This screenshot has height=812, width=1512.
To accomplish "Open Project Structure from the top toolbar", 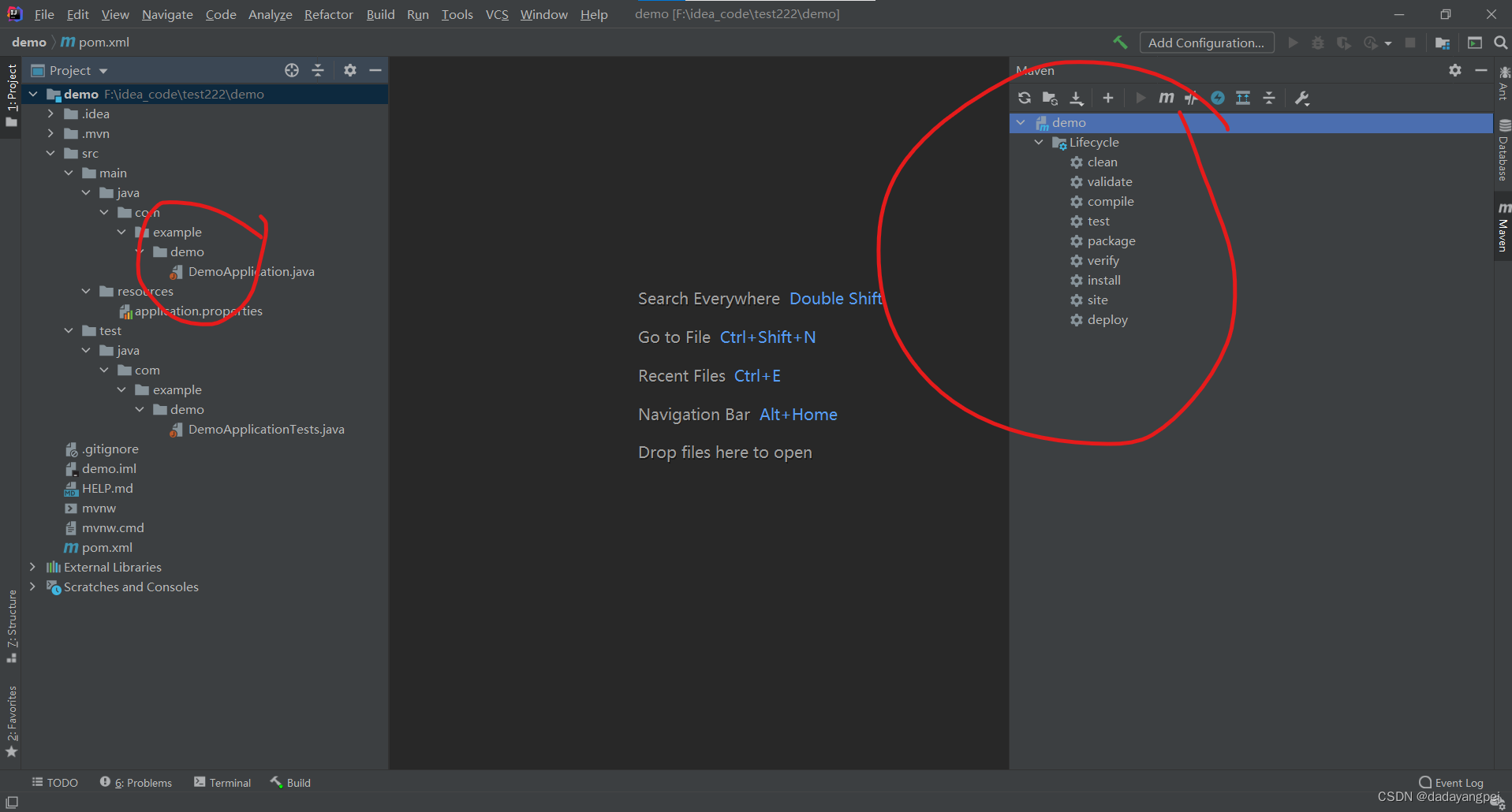I will 1443,43.
